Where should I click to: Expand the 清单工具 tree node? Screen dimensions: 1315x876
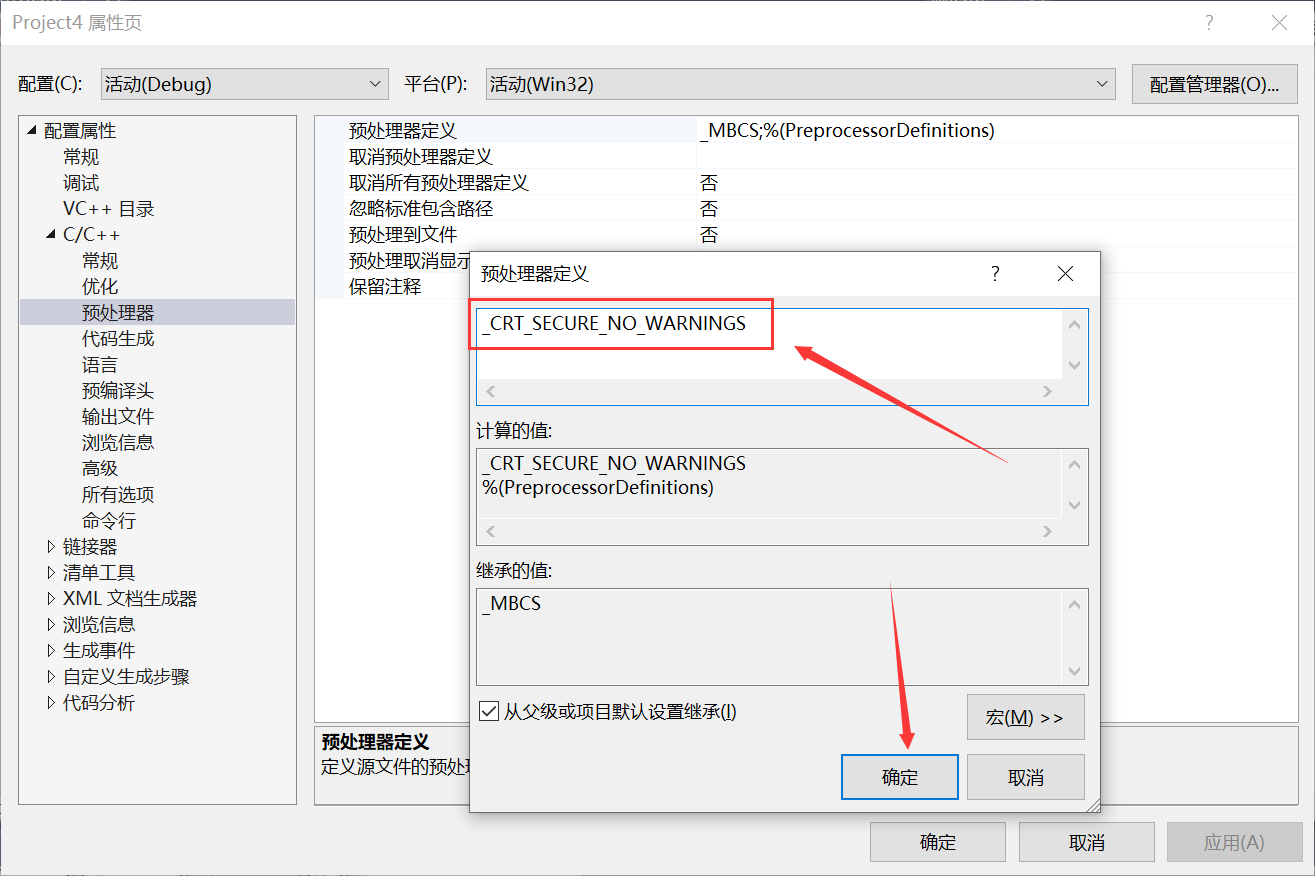click(52, 572)
